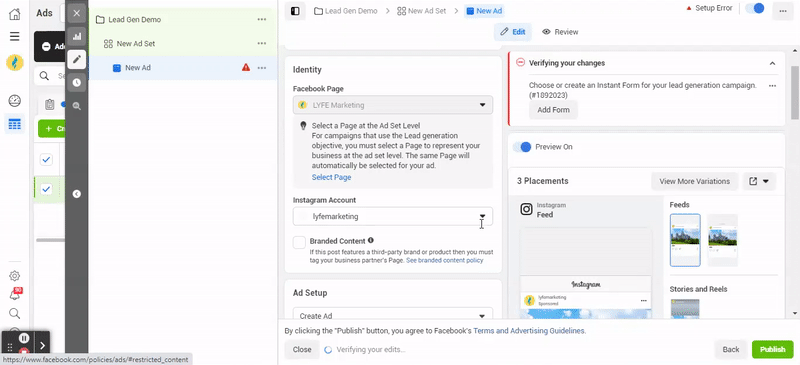Pause the screen recording
Screen dimensions: 800x365
23,337
